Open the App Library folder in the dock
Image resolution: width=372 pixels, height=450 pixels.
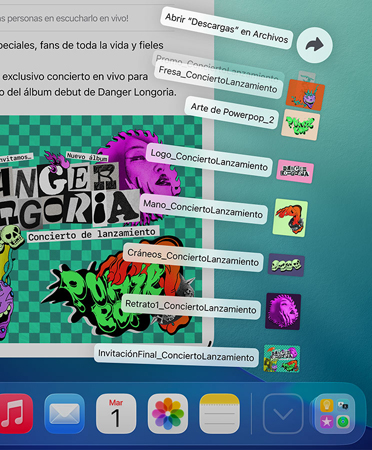pyautogui.click(x=335, y=414)
